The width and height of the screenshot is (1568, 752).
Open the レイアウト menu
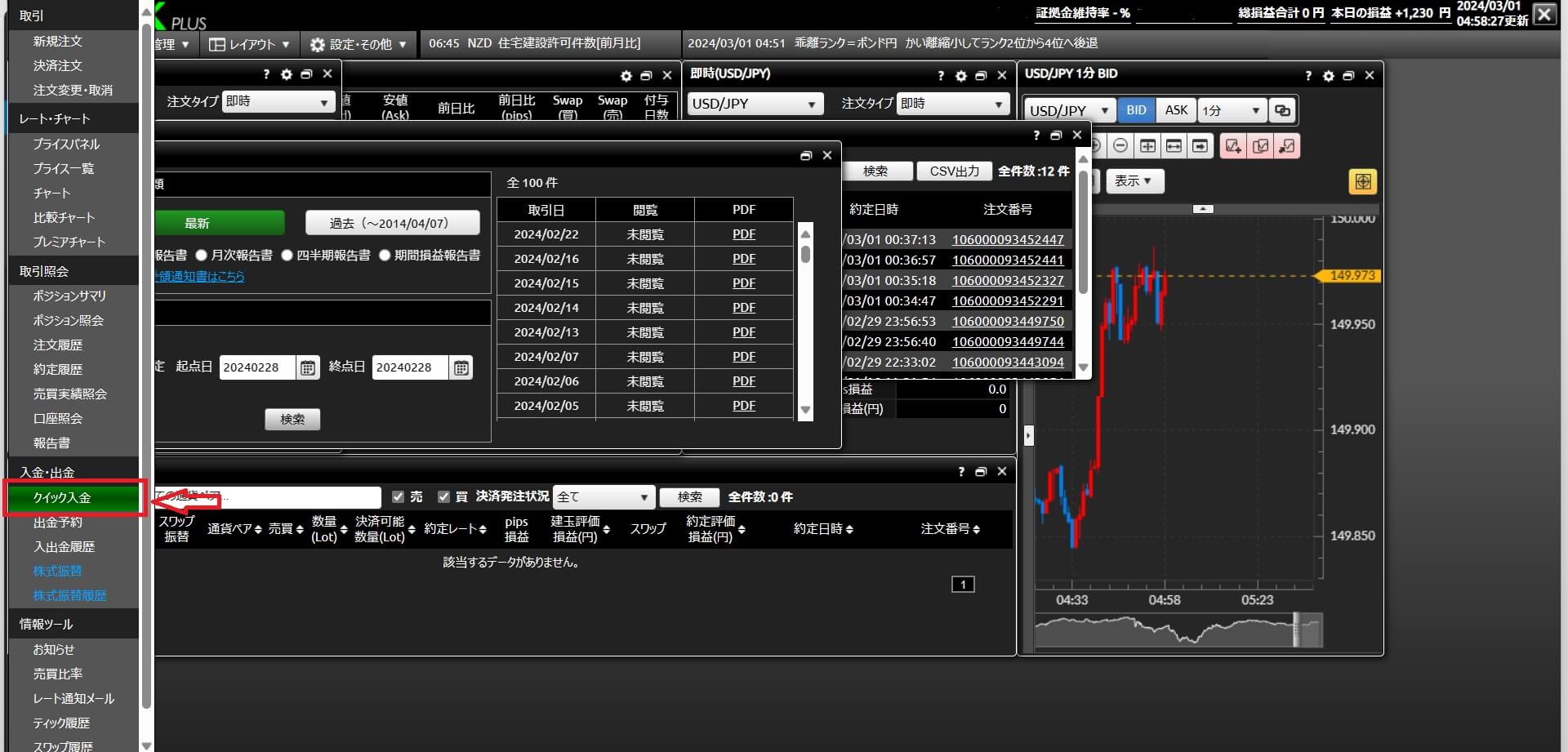pyautogui.click(x=250, y=44)
